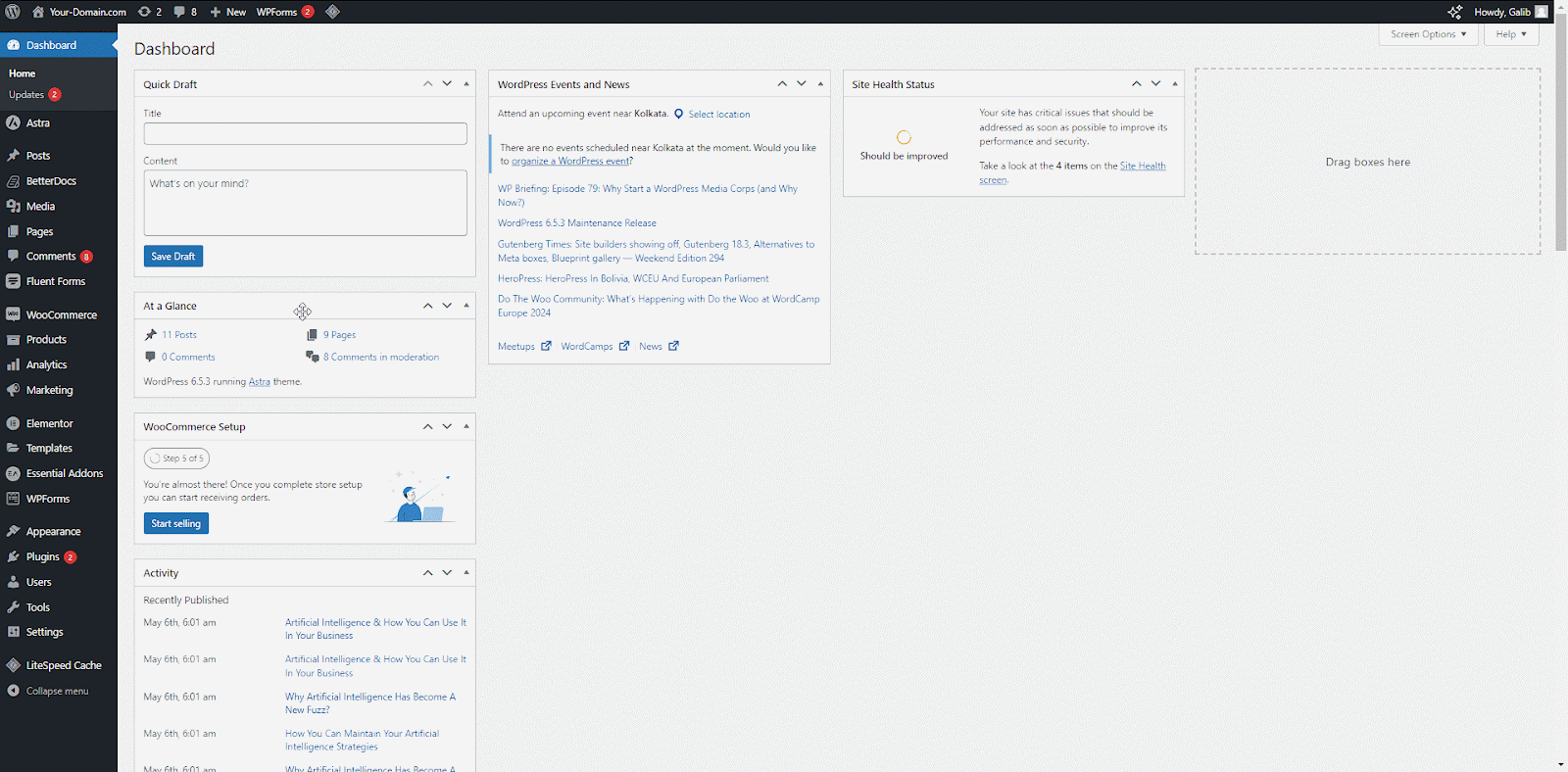Click the WPForms sidebar icon
Screen dimensions: 1568x772
click(13, 499)
